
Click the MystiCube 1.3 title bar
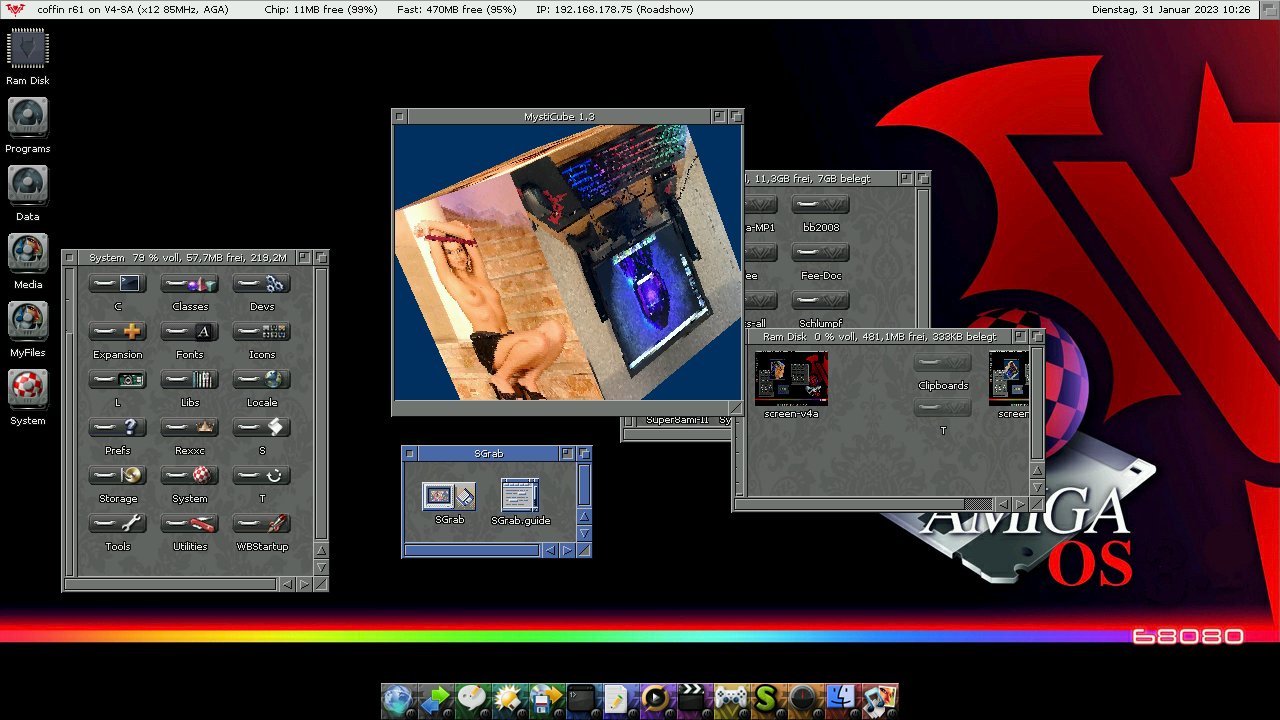coord(559,117)
